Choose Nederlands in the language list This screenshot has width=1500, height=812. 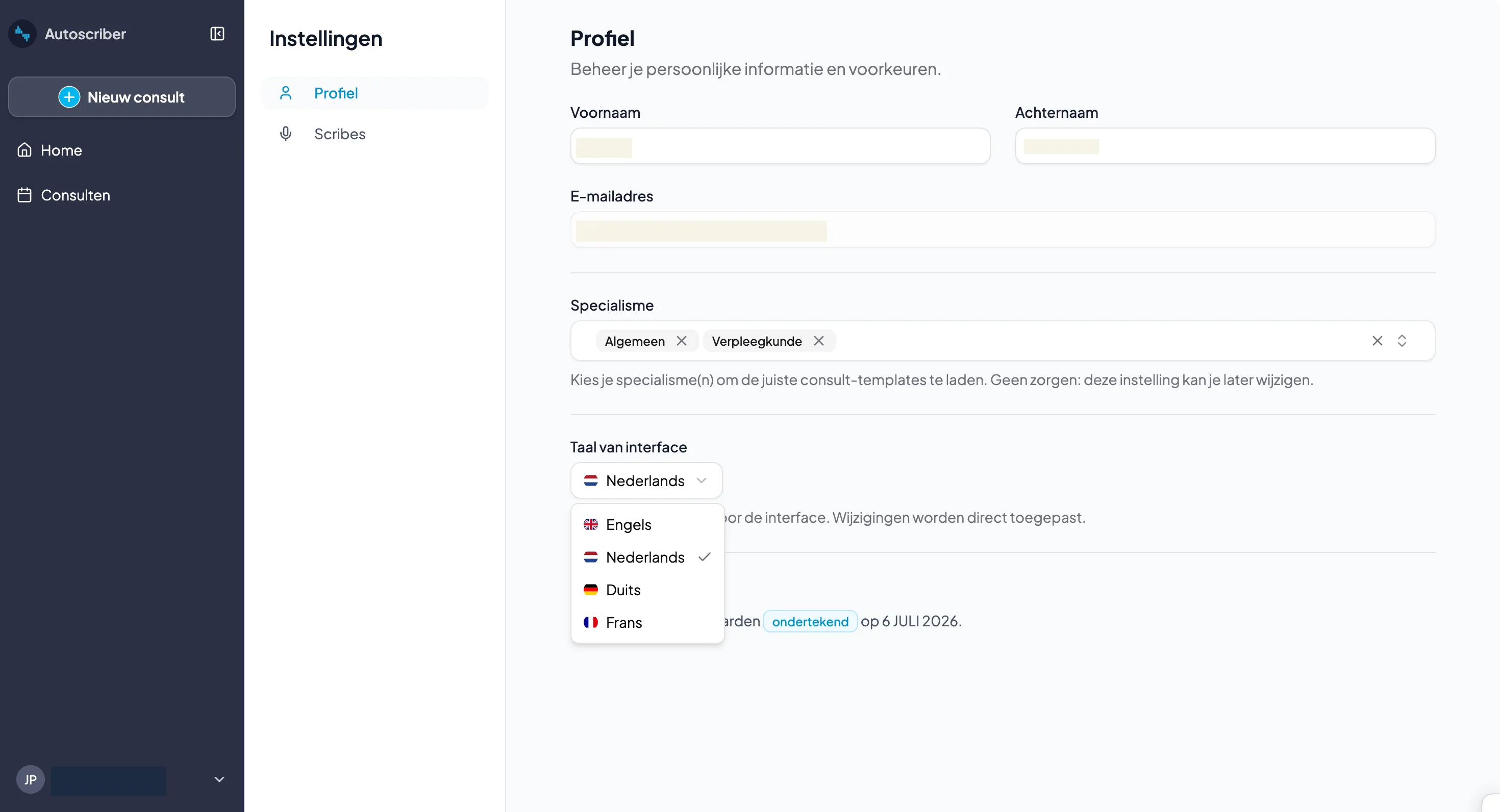coord(647,557)
